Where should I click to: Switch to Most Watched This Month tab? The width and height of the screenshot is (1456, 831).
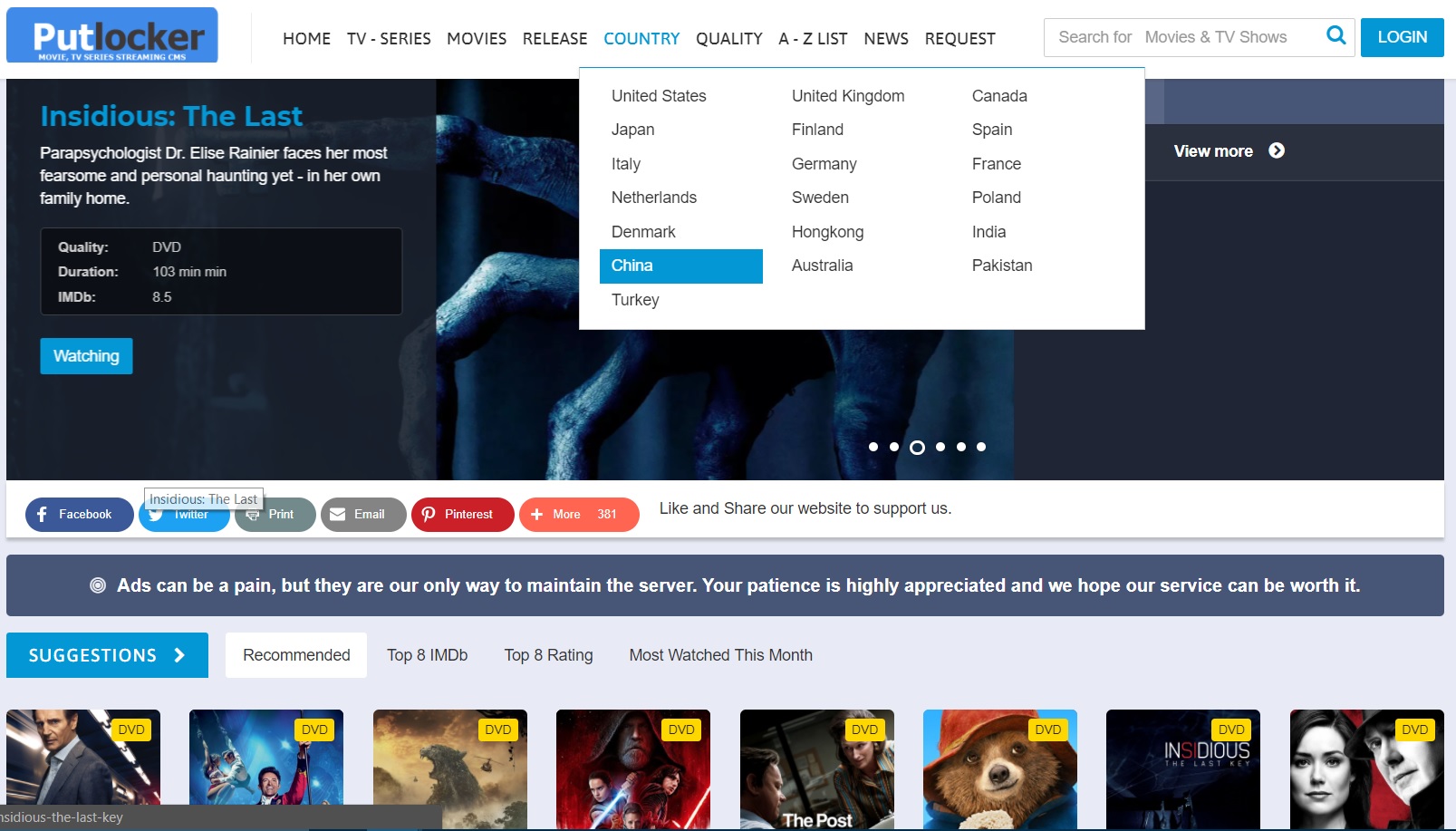click(720, 655)
